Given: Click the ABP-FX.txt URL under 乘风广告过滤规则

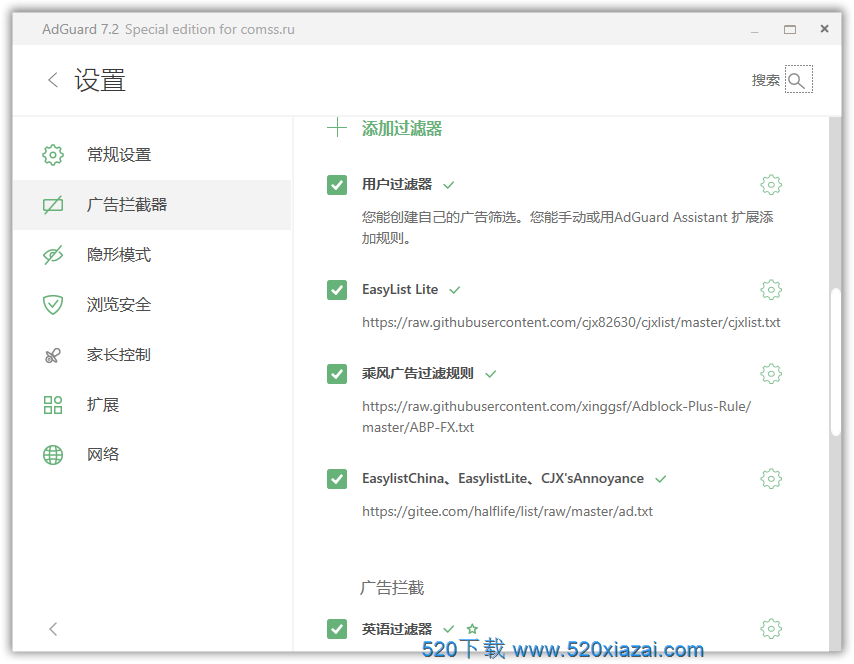Looking at the screenshot, I should pyautogui.click(x=557, y=417).
